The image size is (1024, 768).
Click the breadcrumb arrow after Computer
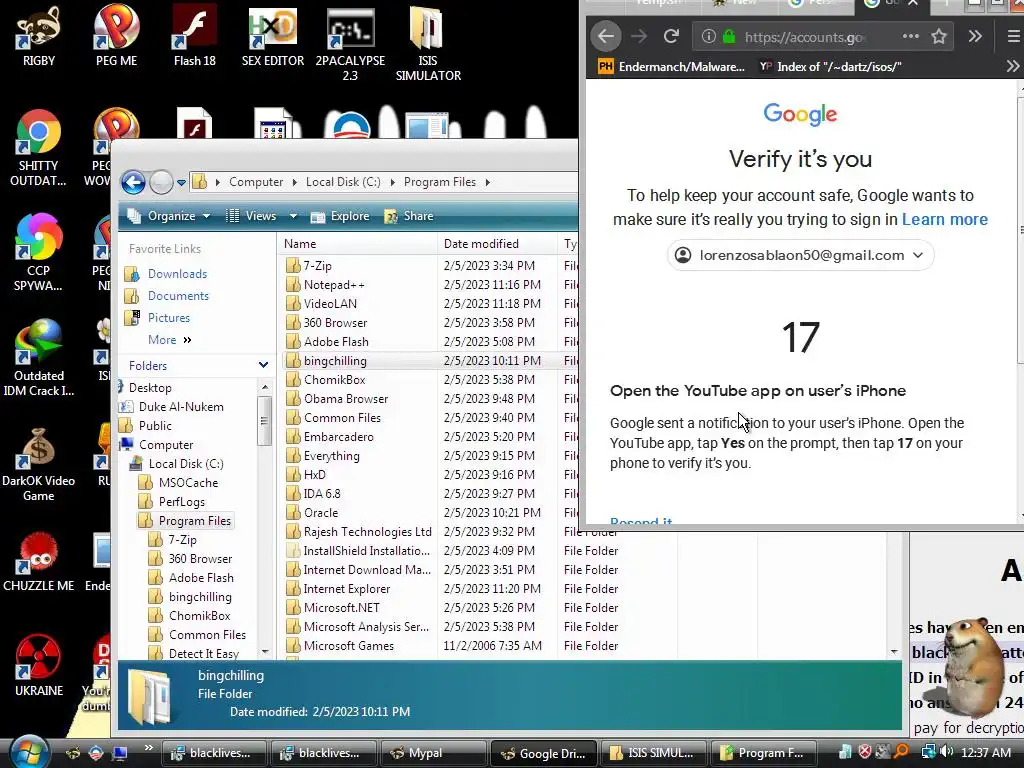pyautogui.click(x=295, y=182)
